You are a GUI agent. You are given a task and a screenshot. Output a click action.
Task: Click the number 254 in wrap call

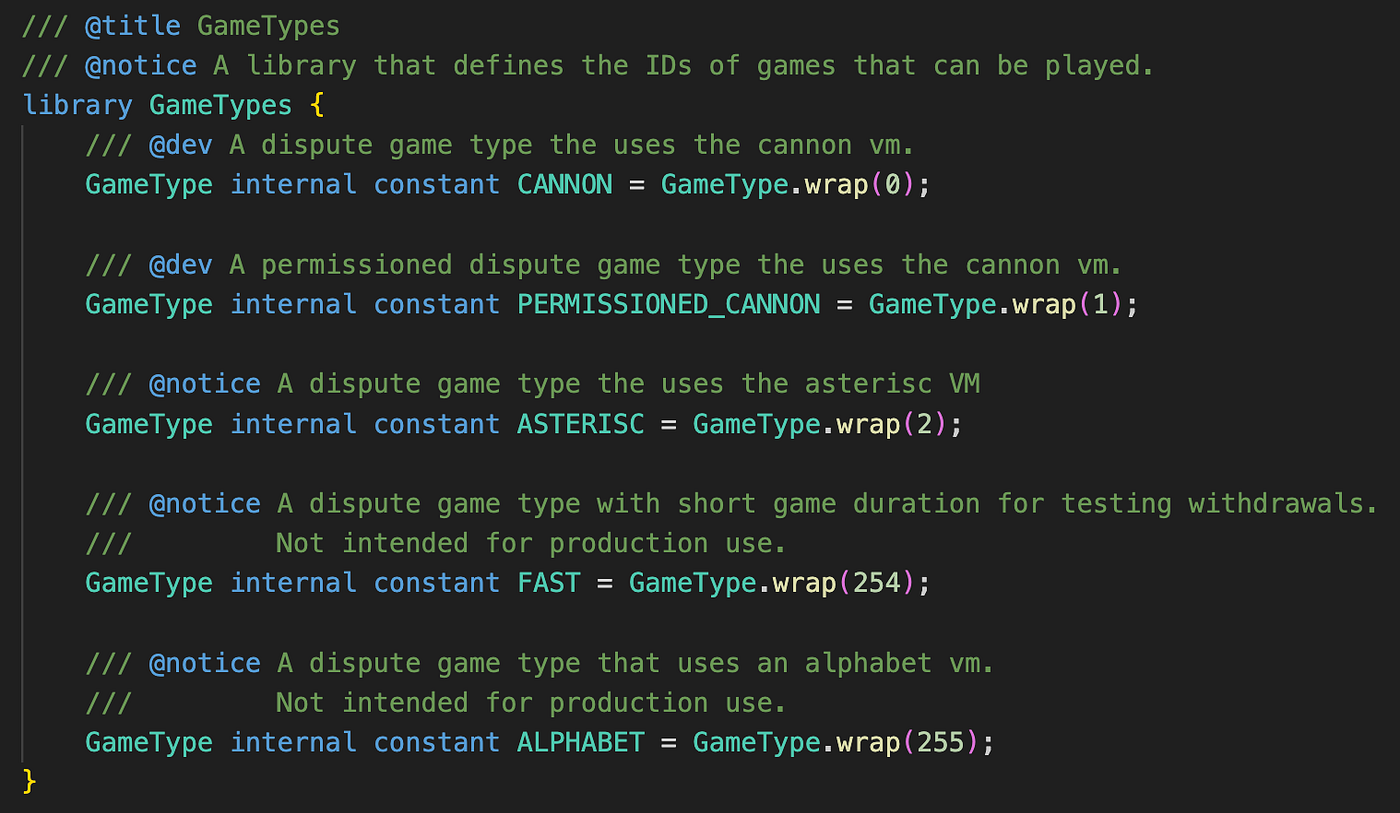(877, 583)
